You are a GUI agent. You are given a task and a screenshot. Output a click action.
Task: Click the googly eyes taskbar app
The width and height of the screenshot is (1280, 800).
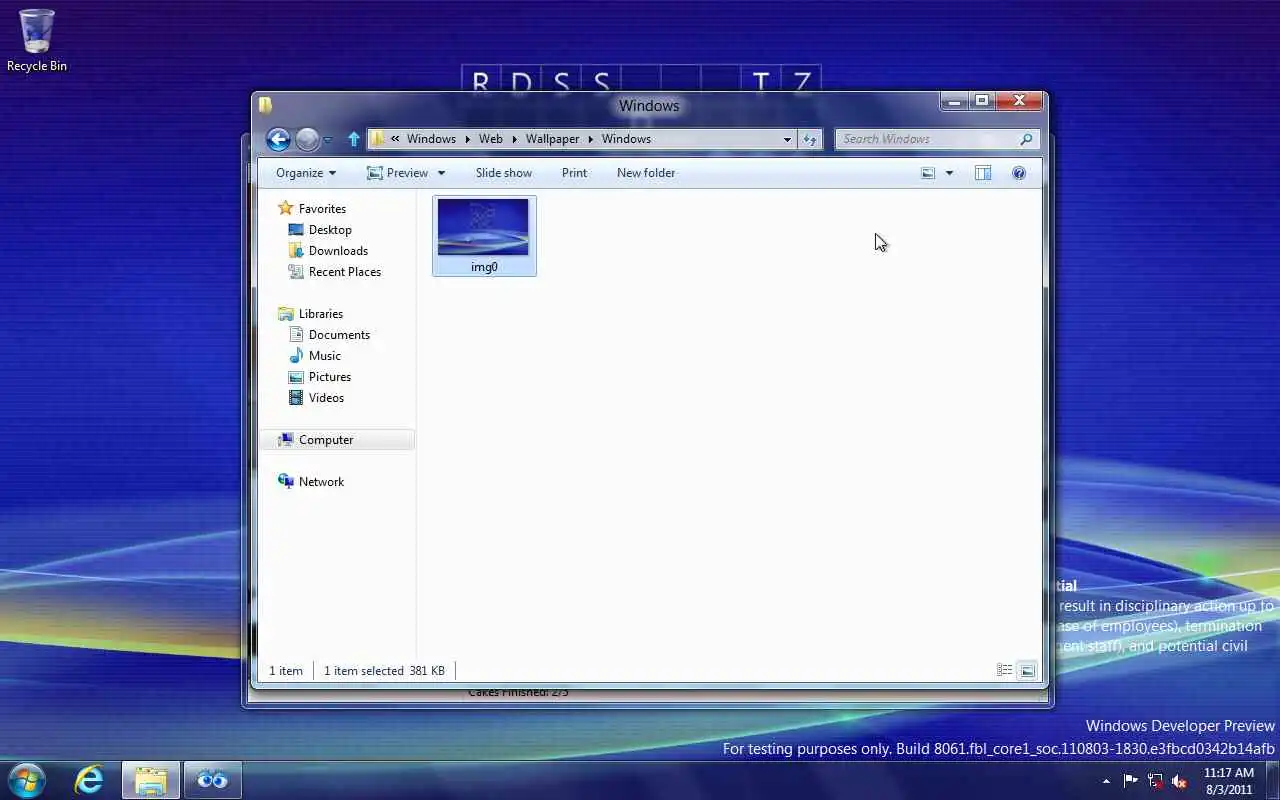(x=212, y=780)
